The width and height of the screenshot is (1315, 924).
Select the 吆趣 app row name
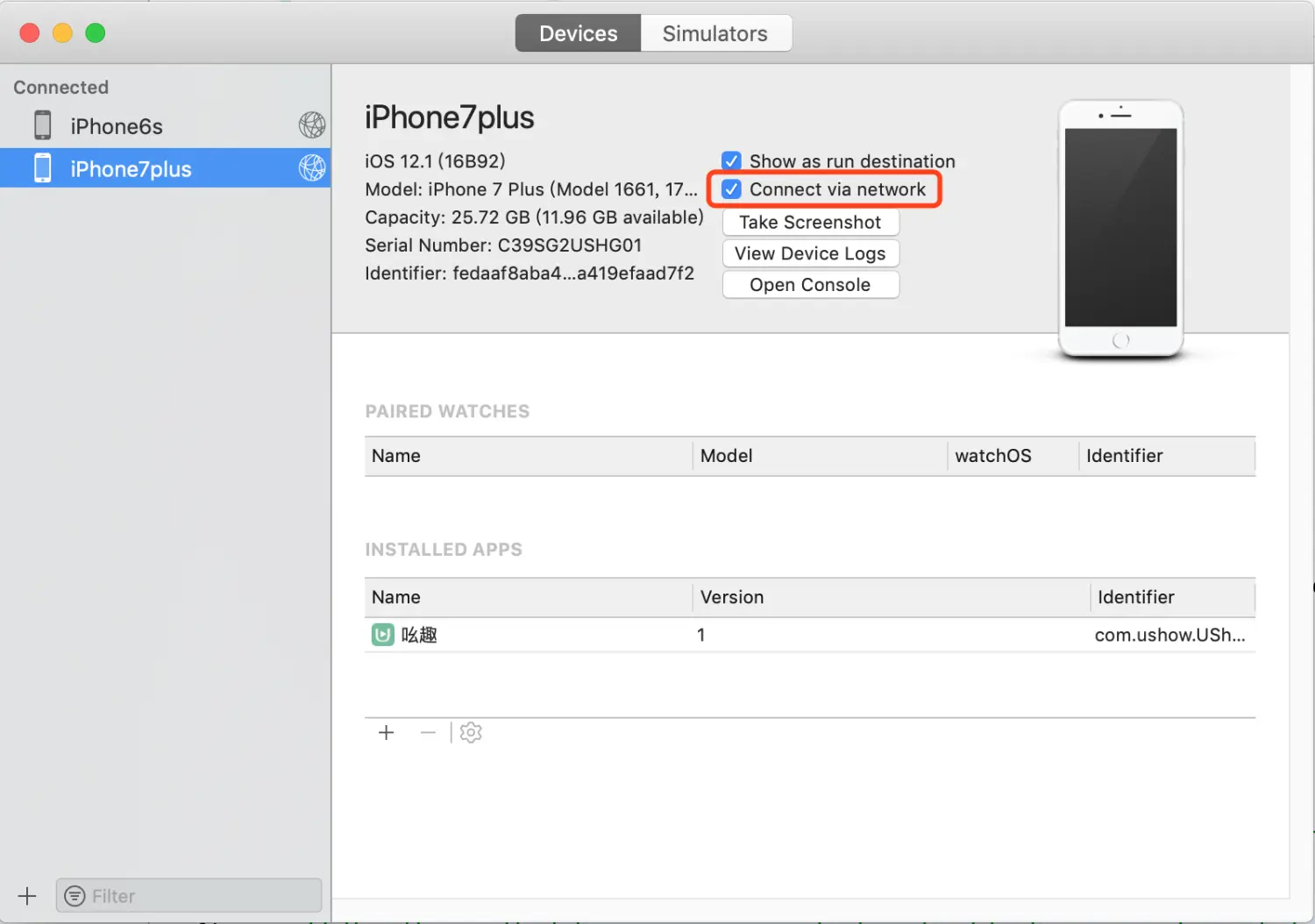(419, 635)
